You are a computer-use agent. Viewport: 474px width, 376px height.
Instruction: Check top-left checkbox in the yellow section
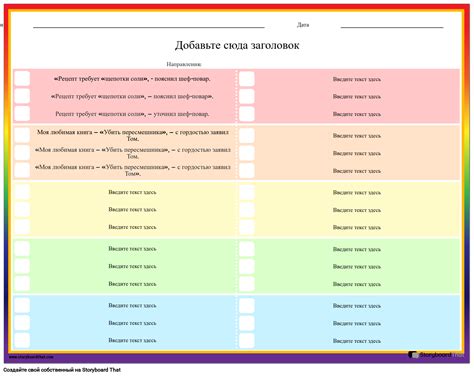pyautogui.click(x=22, y=192)
